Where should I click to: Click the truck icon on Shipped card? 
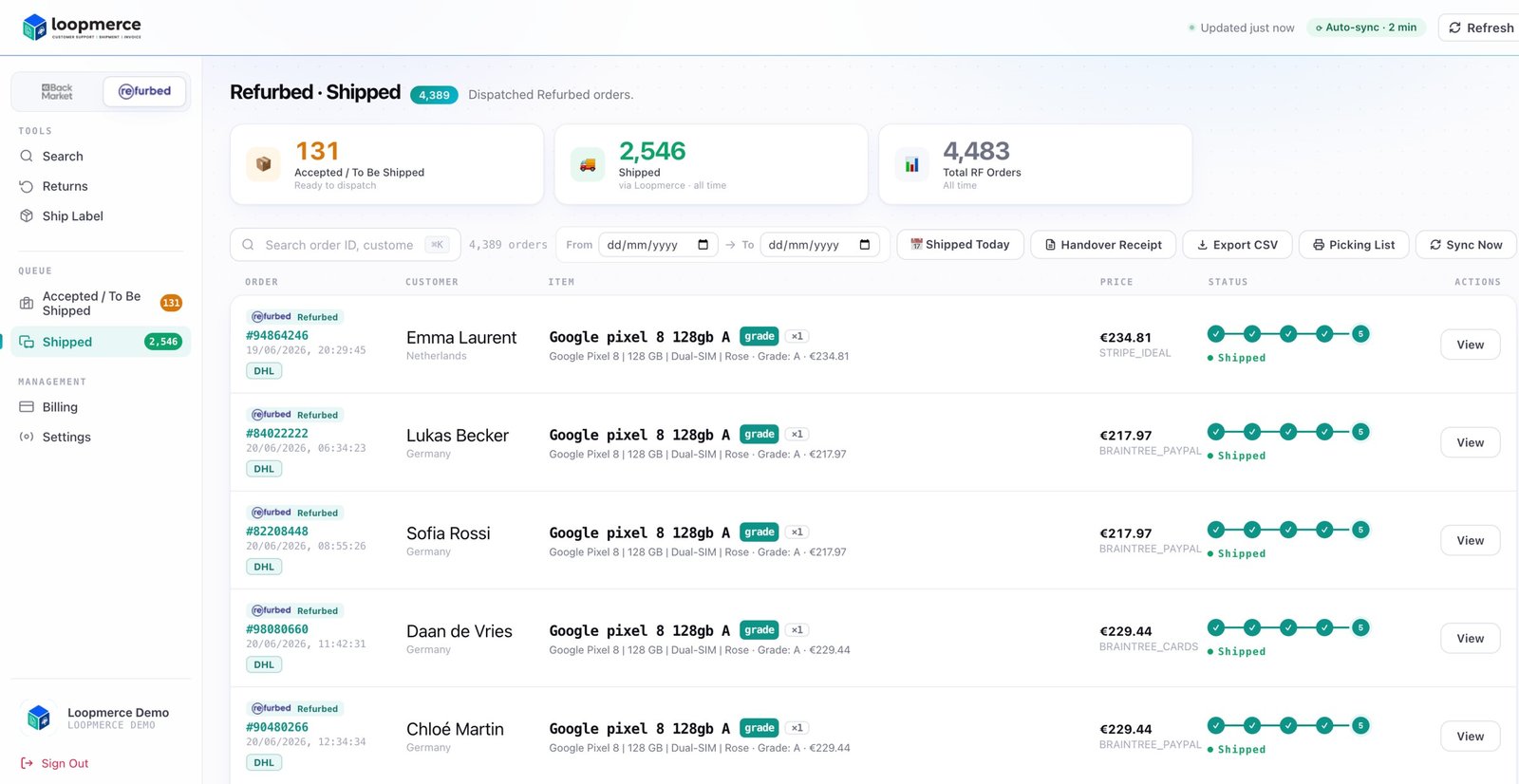pos(588,164)
